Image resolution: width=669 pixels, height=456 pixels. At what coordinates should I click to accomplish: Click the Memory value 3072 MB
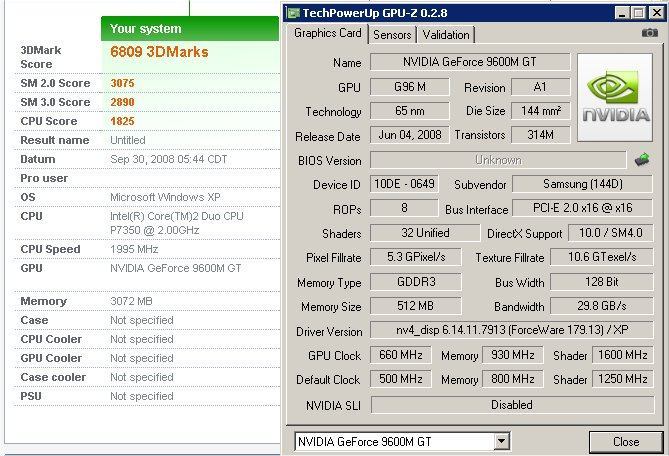131,301
